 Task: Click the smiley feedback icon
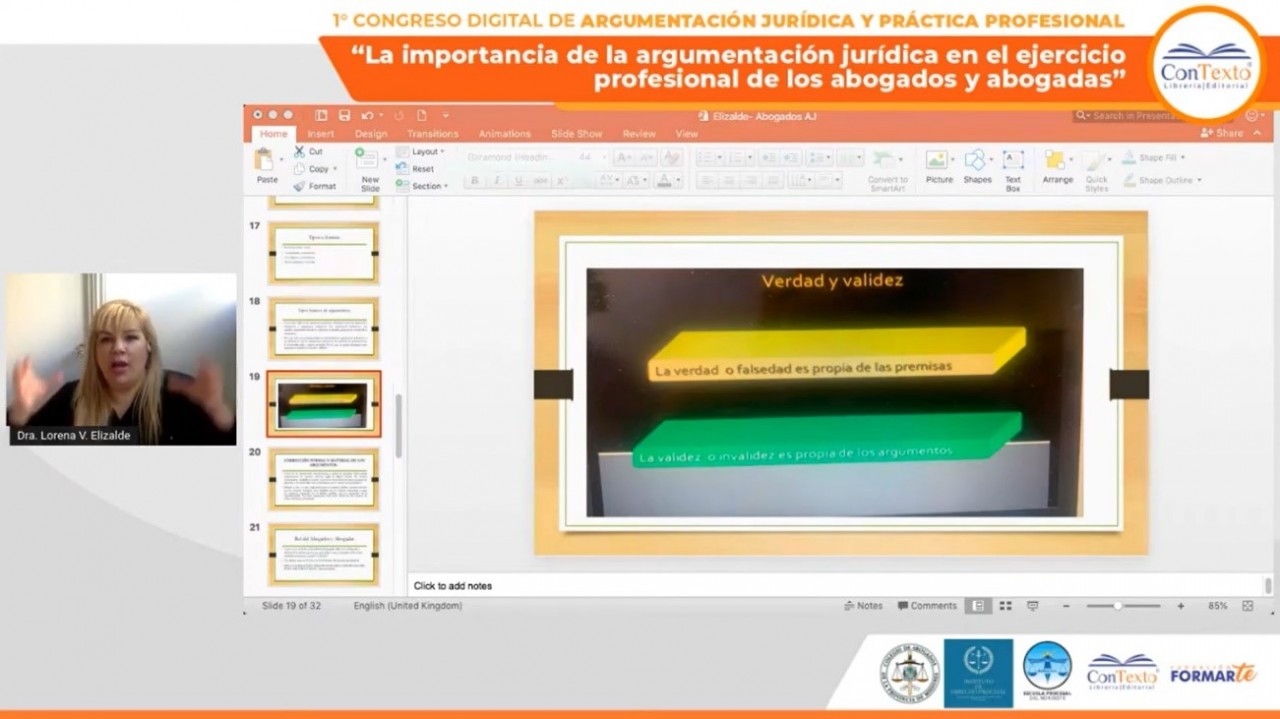tap(1251, 116)
